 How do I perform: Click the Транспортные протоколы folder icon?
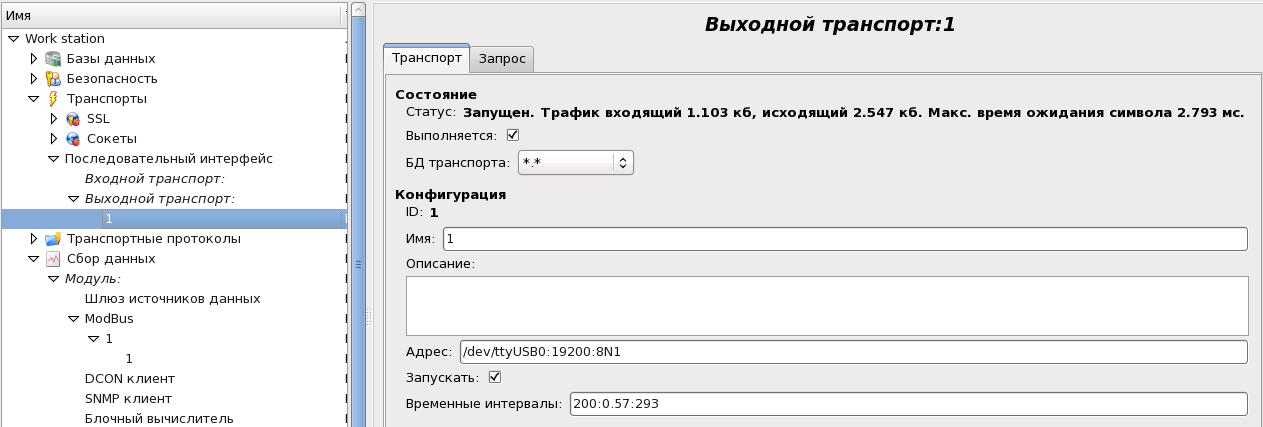(x=53, y=239)
